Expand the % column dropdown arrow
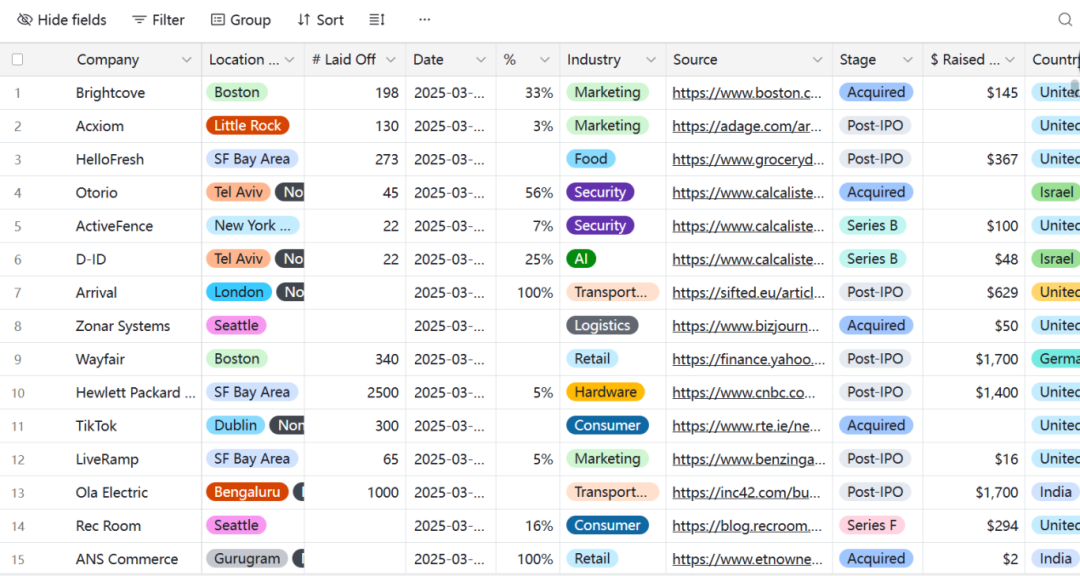The image size is (1080, 576). [x=544, y=60]
